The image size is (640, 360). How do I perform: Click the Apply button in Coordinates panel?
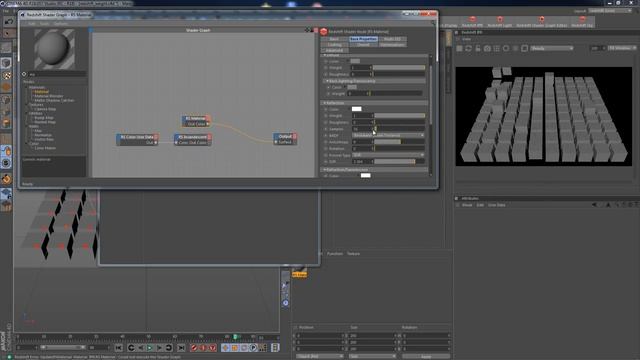[x=426, y=357]
